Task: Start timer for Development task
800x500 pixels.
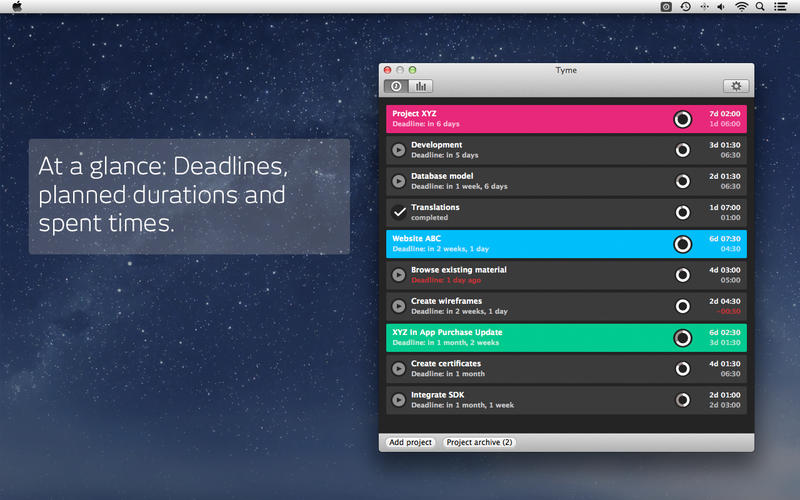Action: [x=398, y=150]
